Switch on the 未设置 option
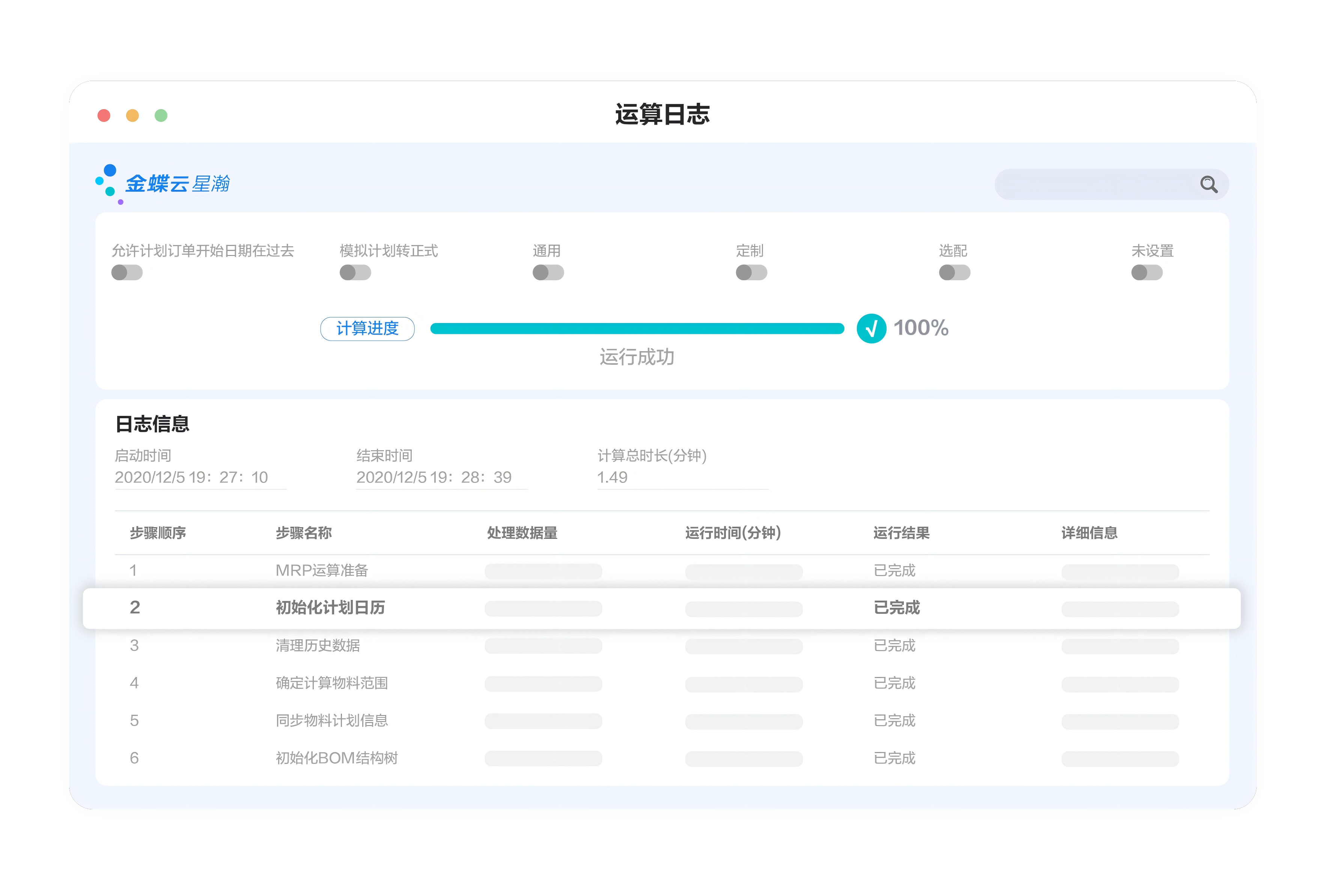 (1147, 272)
